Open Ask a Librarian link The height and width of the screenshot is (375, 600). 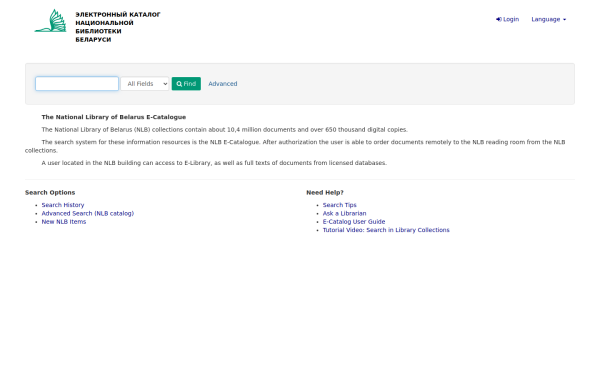tap(344, 213)
